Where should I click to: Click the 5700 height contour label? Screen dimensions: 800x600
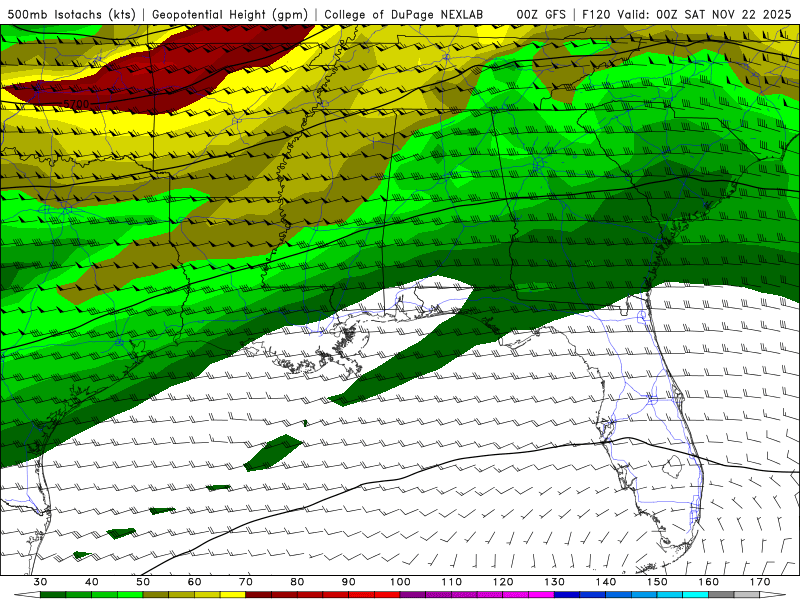[x=76, y=104]
